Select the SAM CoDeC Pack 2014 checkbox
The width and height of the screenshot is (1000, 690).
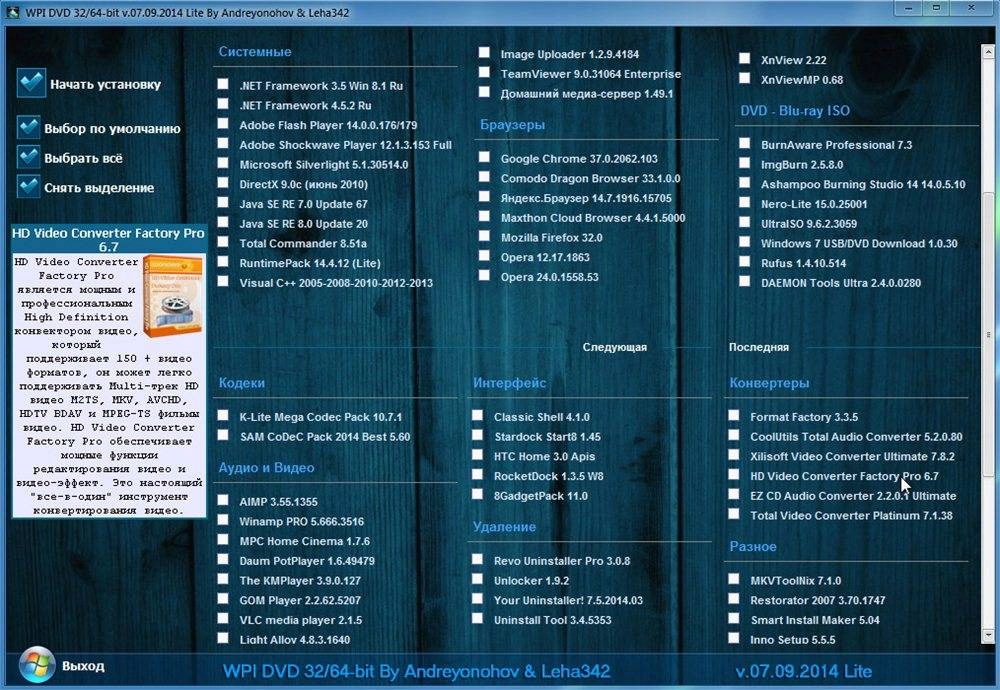(223, 435)
